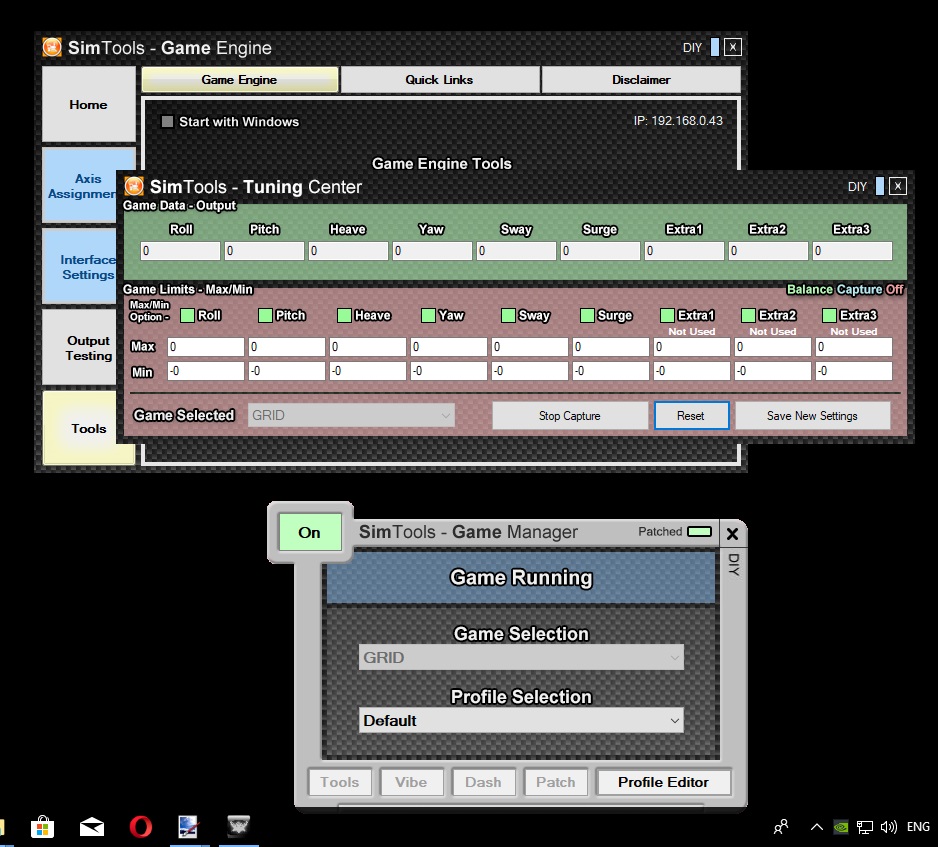The height and width of the screenshot is (847, 938).
Task: Toggle Balance Capture Off label
Action: (845, 290)
